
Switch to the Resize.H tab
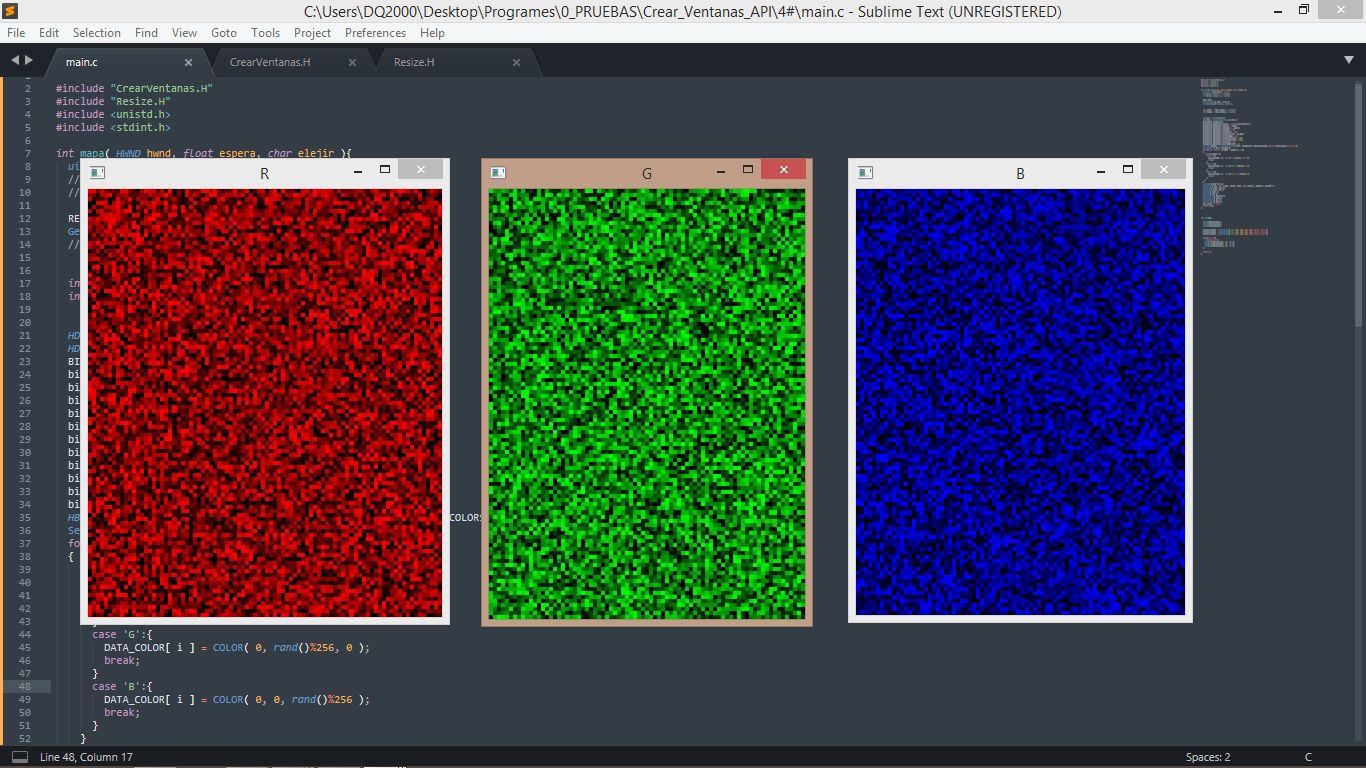point(414,62)
